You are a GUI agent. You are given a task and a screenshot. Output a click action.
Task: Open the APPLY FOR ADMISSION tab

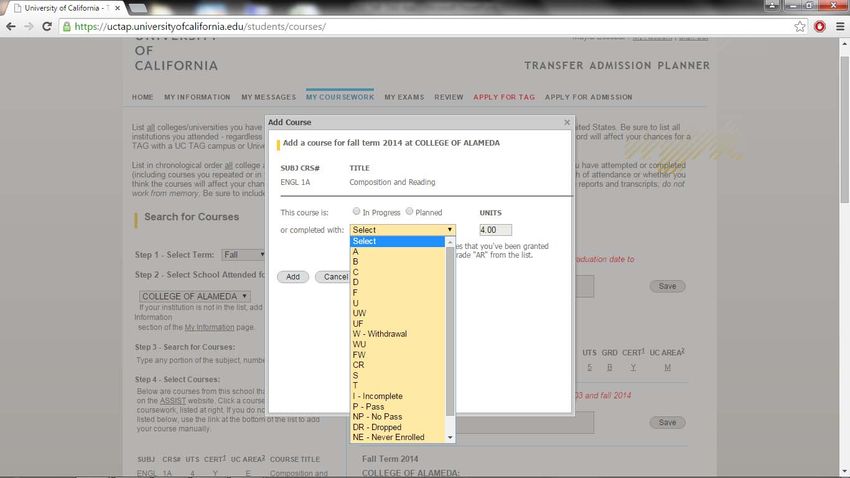[x=589, y=97]
